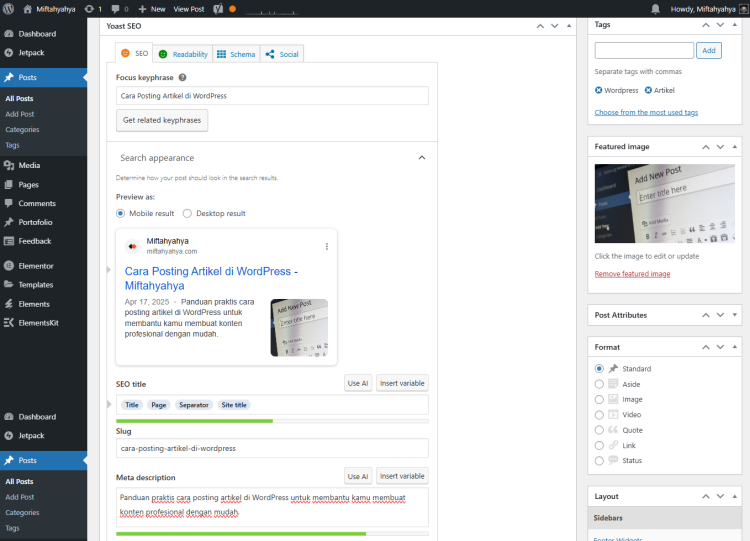Remove the Wordpress tag with its X icon
750x541 pixels.
coord(599,90)
